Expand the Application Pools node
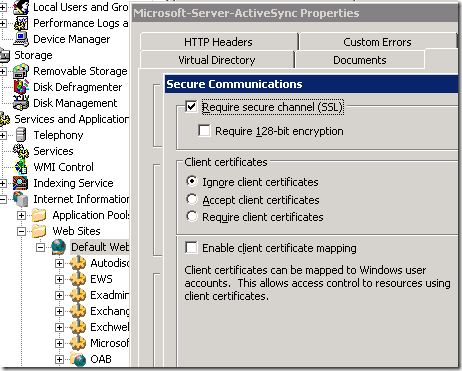Image resolution: width=462 pixels, height=371 pixels. pos(21,215)
